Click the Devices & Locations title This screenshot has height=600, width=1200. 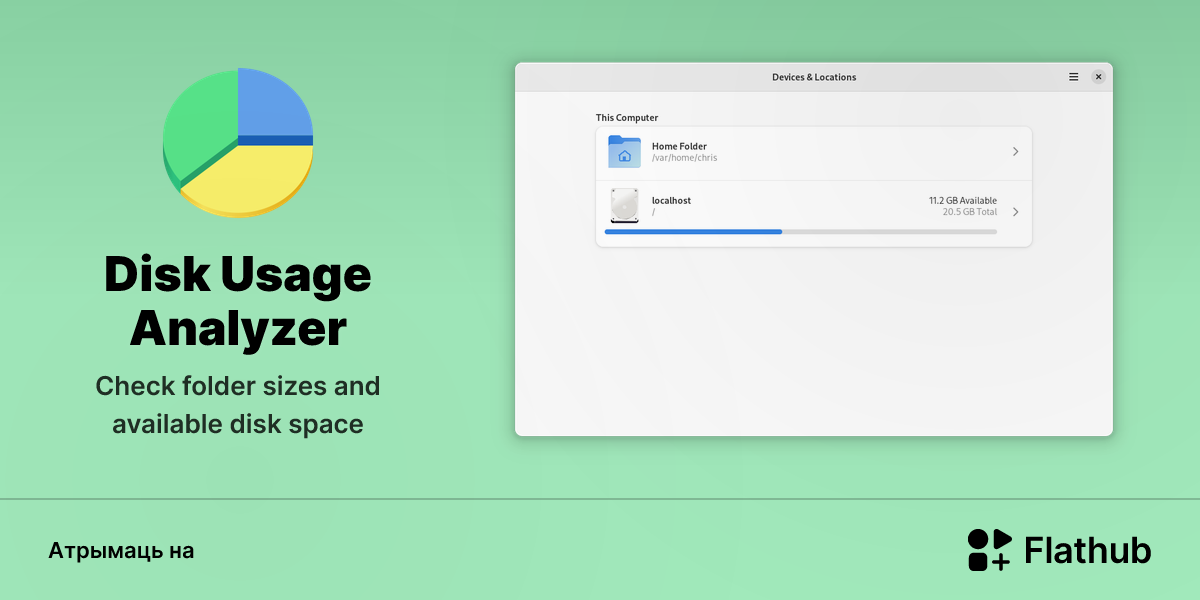tap(814, 77)
